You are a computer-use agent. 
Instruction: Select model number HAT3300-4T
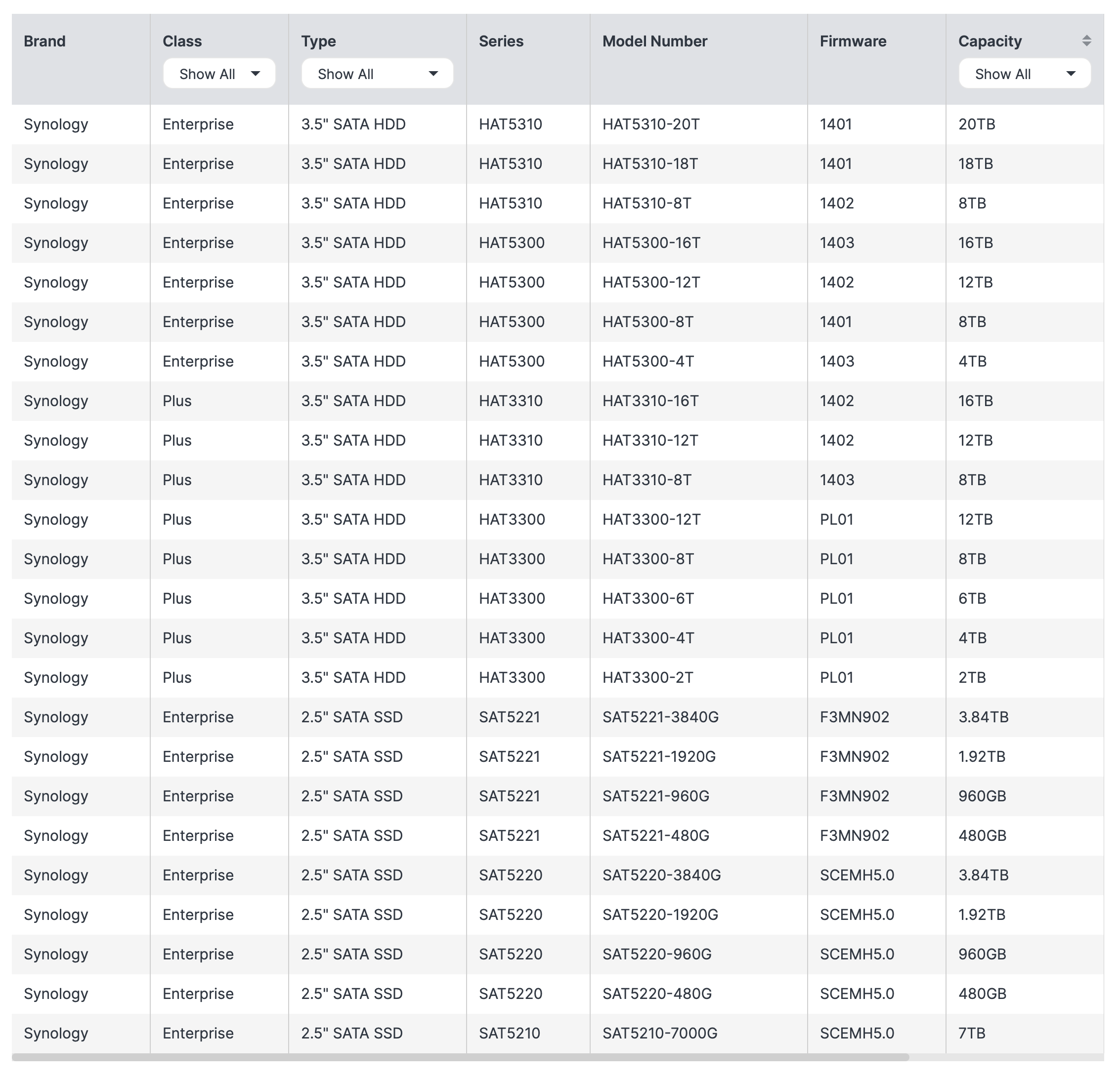[x=648, y=638]
